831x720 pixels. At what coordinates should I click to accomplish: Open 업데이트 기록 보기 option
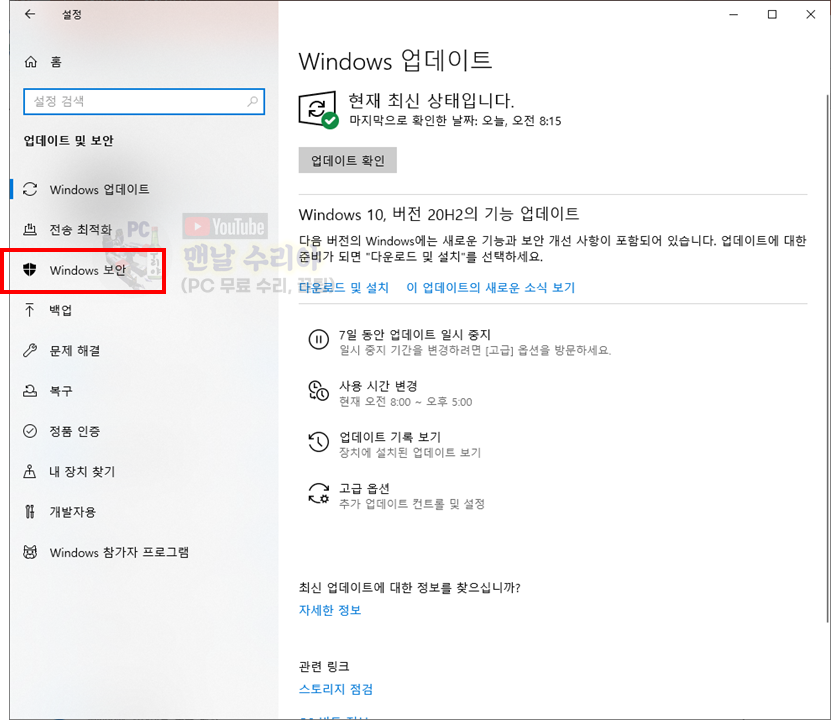coord(390,437)
